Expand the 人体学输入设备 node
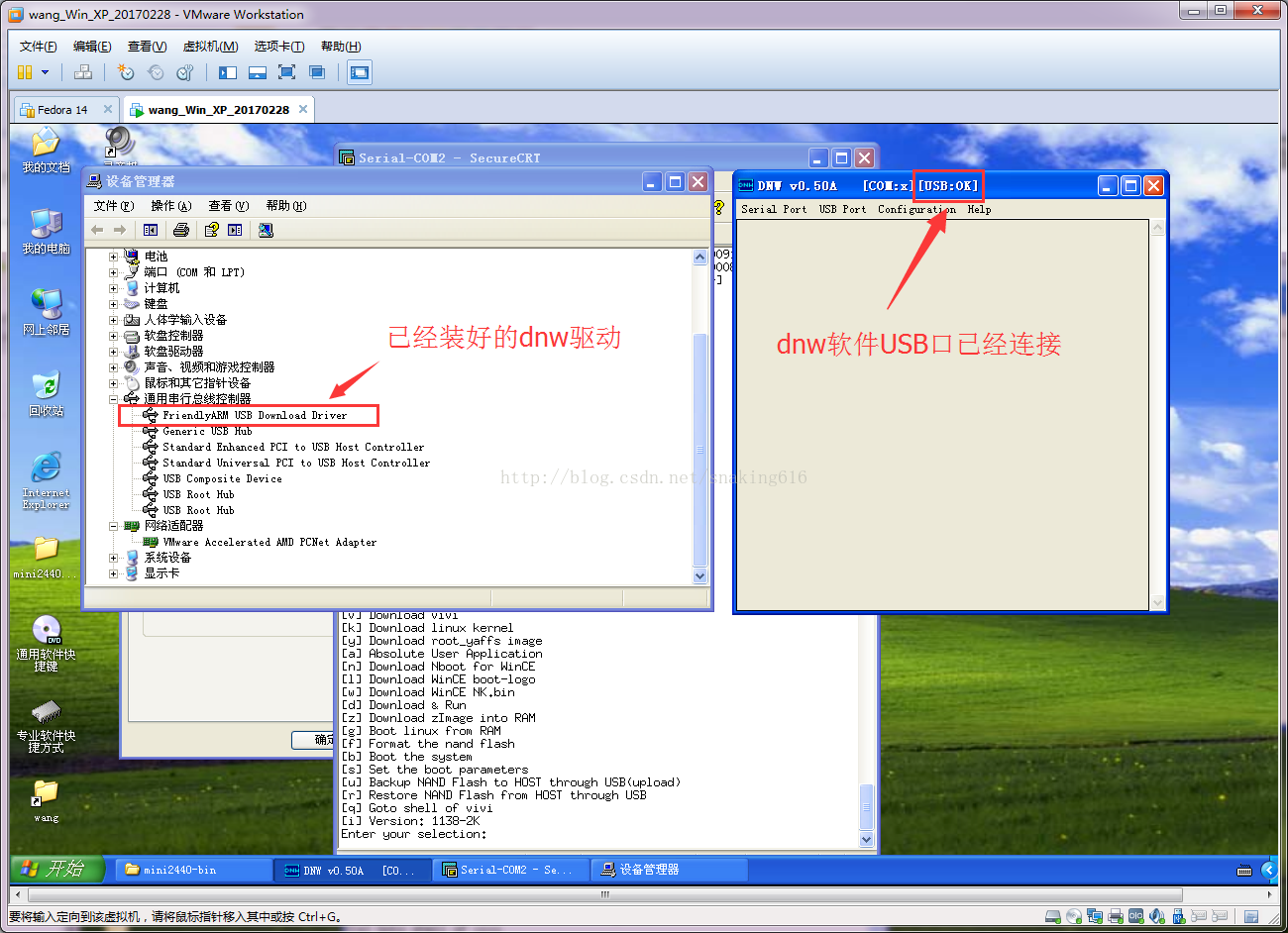The width and height of the screenshot is (1288, 933). coord(113,320)
